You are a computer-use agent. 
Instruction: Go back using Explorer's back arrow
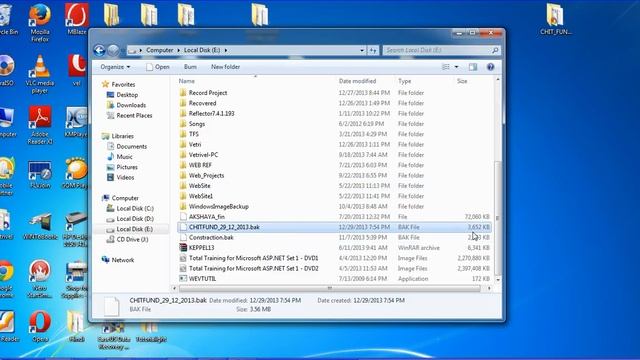click(x=99, y=50)
